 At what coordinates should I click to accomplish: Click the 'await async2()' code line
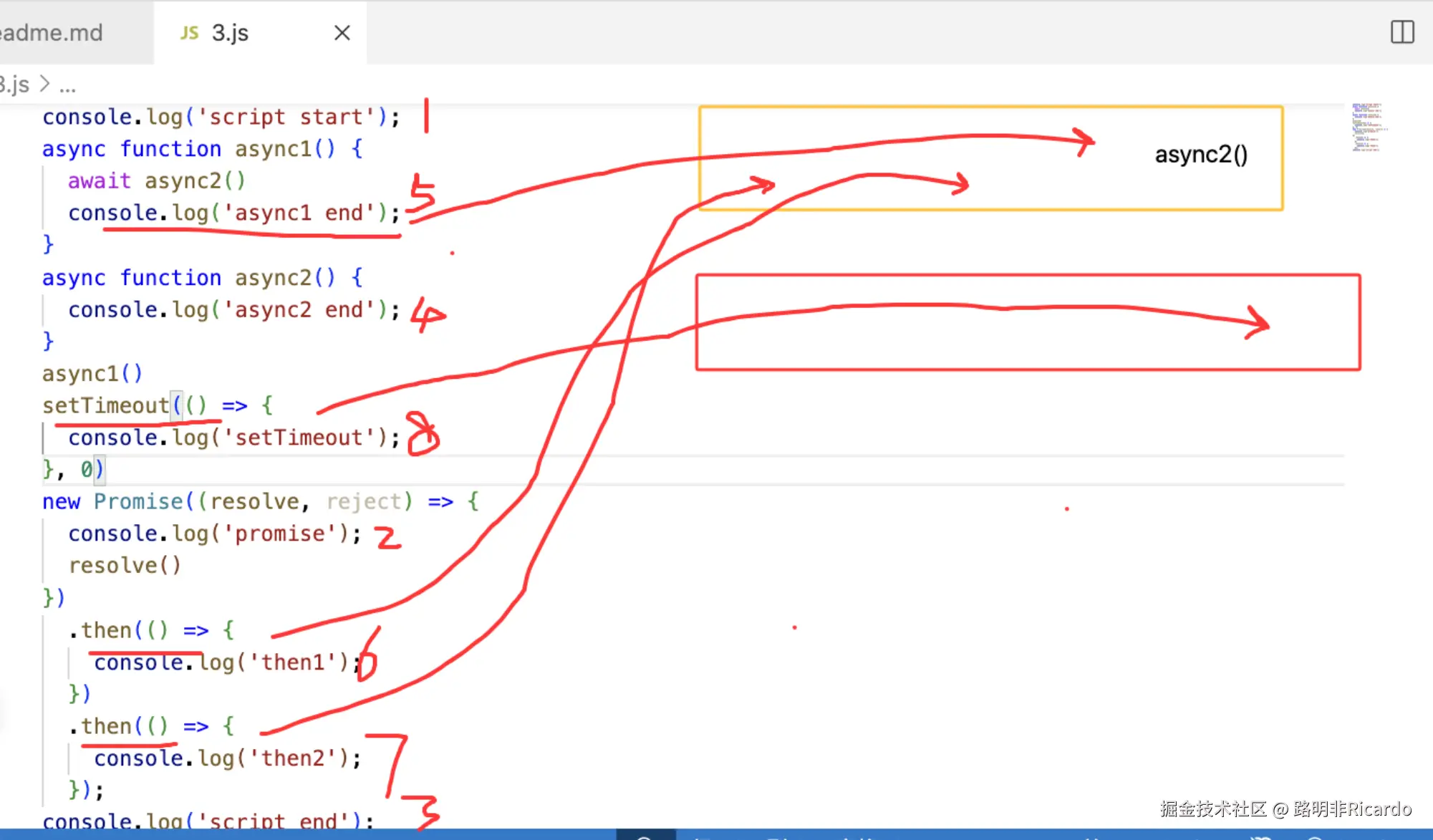(x=156, y=181)
